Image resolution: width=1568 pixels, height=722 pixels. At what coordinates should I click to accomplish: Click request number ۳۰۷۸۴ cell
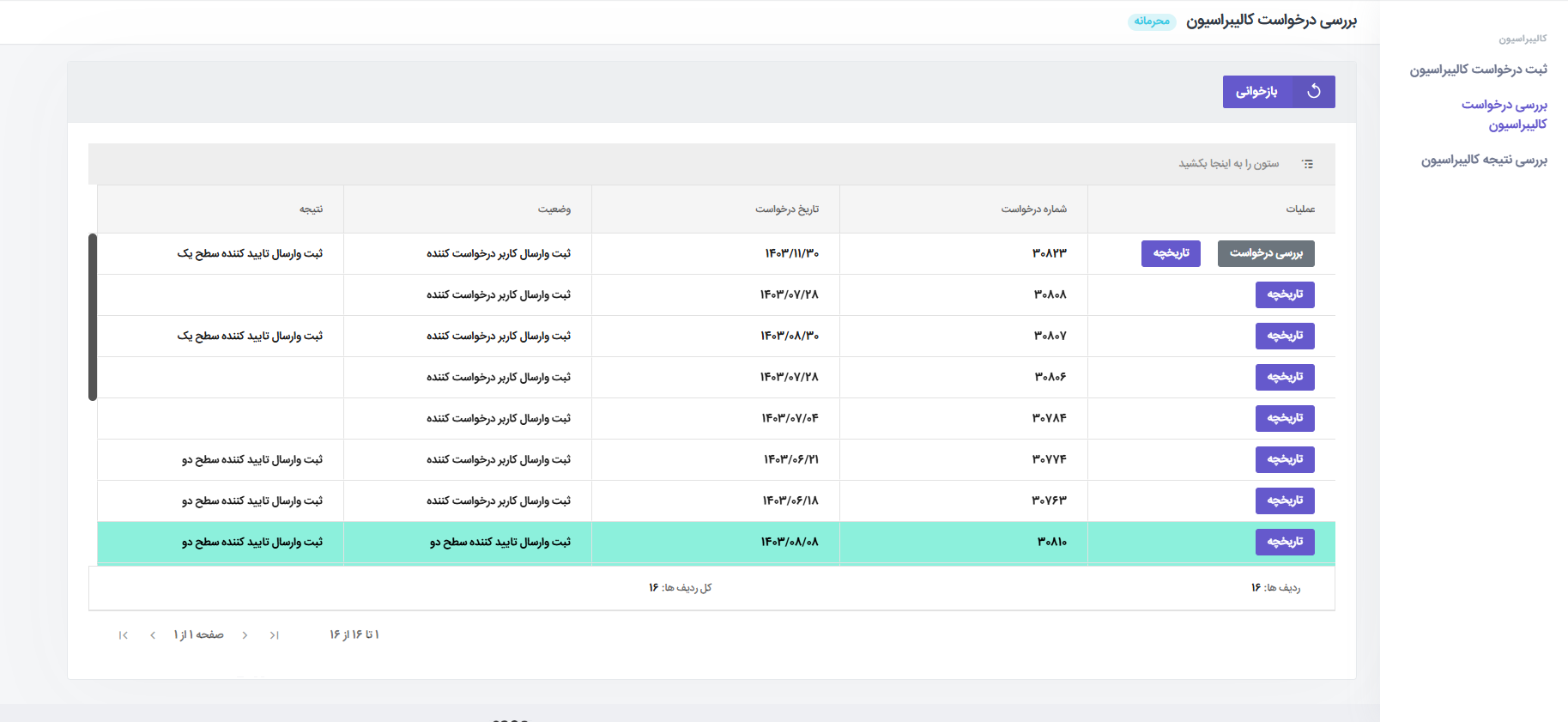(x=964, y=418)
